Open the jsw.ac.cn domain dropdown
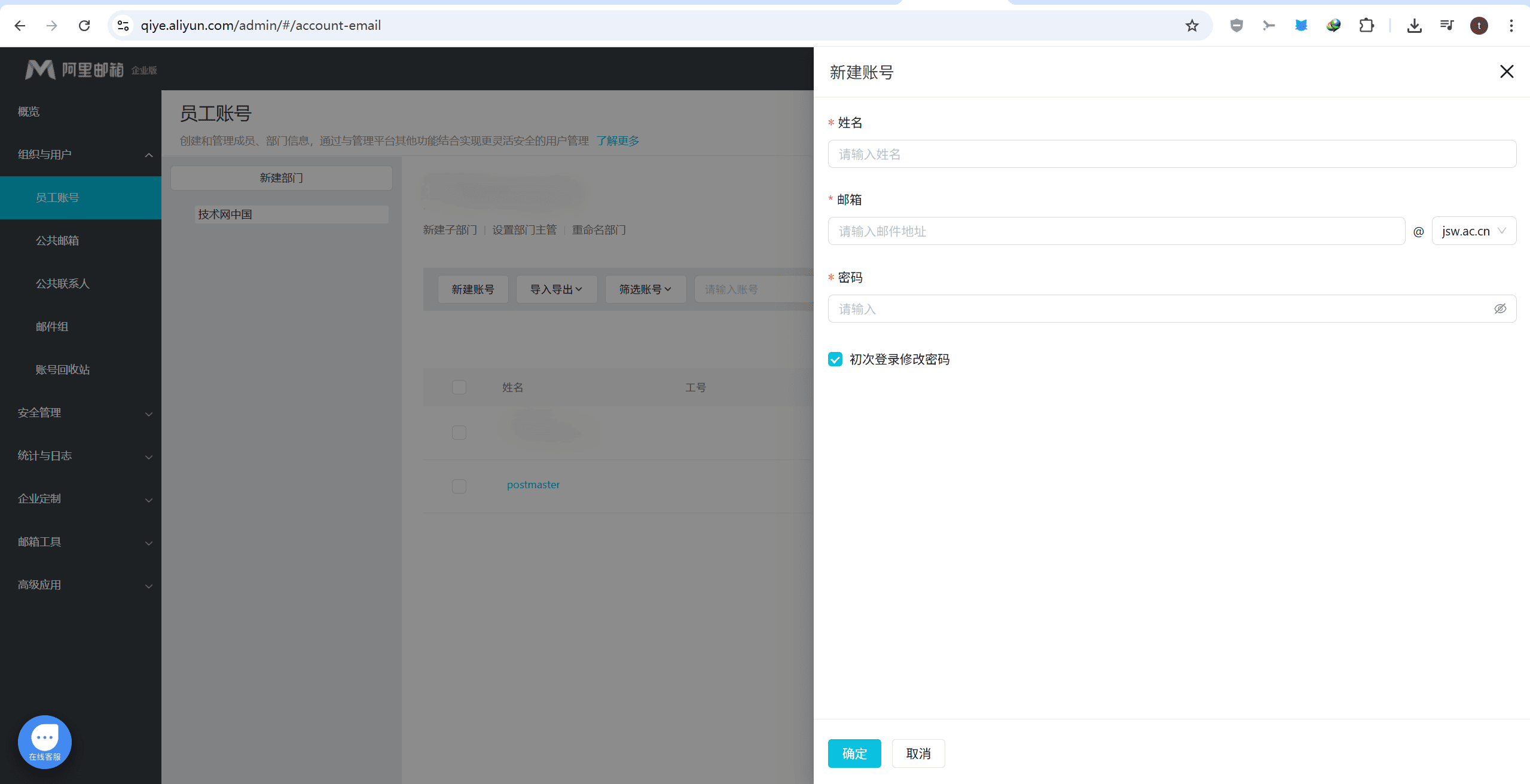Screen dimensions: 1530x784 pyautogui.click(x=1474, y=231)
